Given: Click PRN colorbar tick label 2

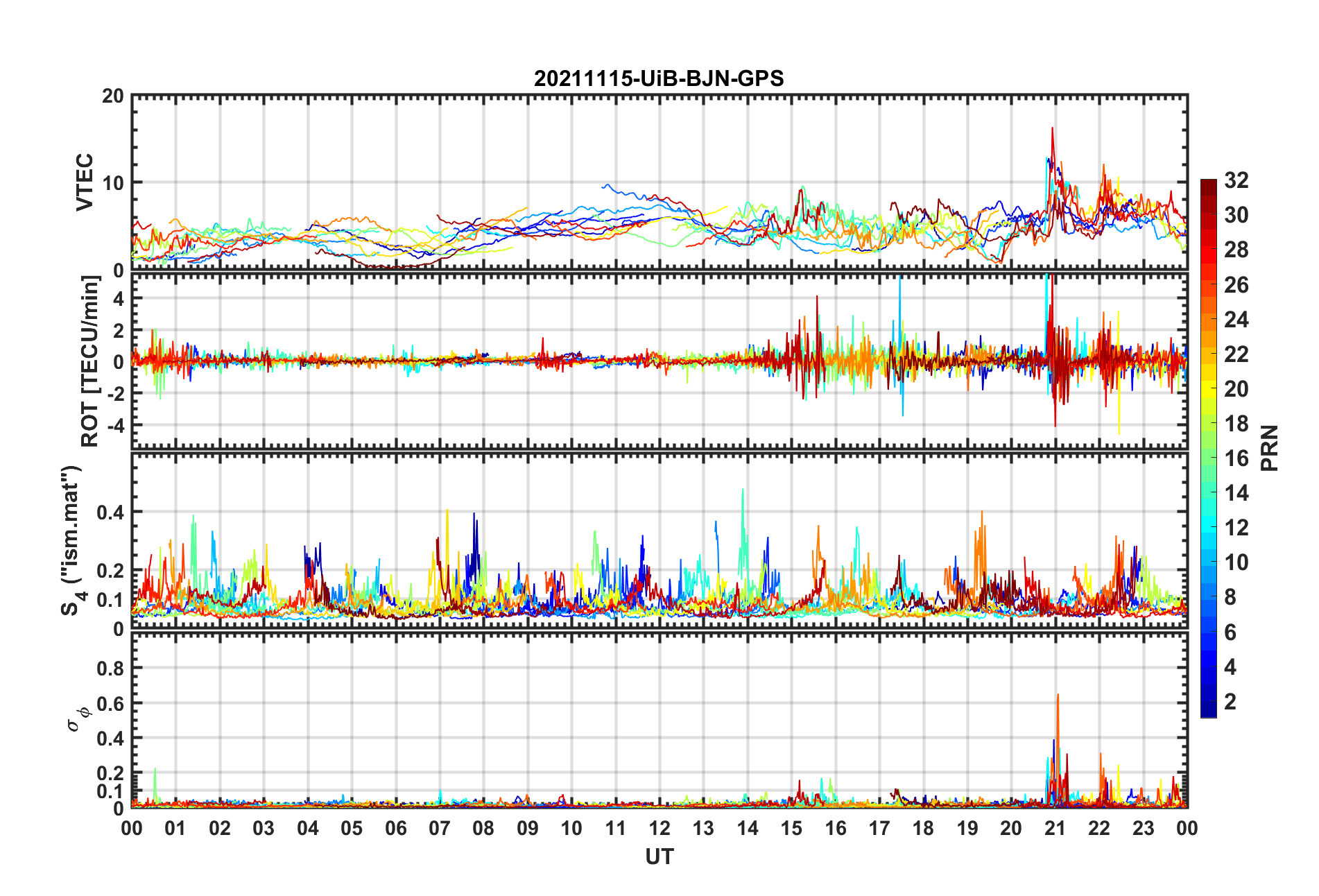Looking at the screenshot, I should pyautogui.click(x=1230, y=701).
